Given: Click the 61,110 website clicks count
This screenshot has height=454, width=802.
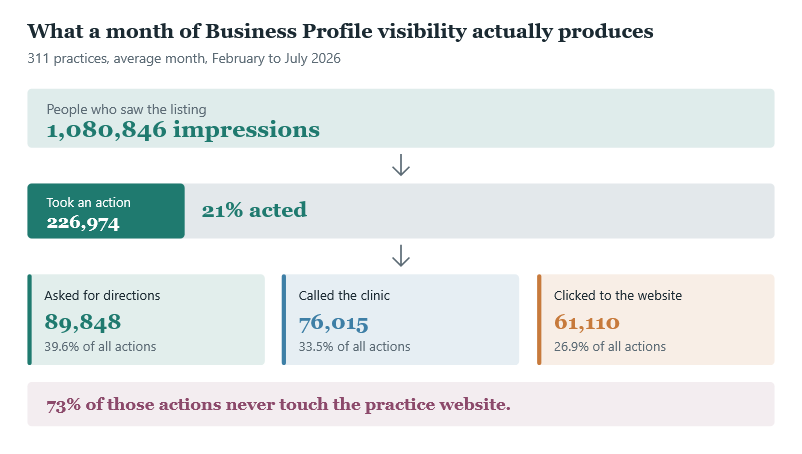Looking at the screenshot, I should (x=587, y=322).
